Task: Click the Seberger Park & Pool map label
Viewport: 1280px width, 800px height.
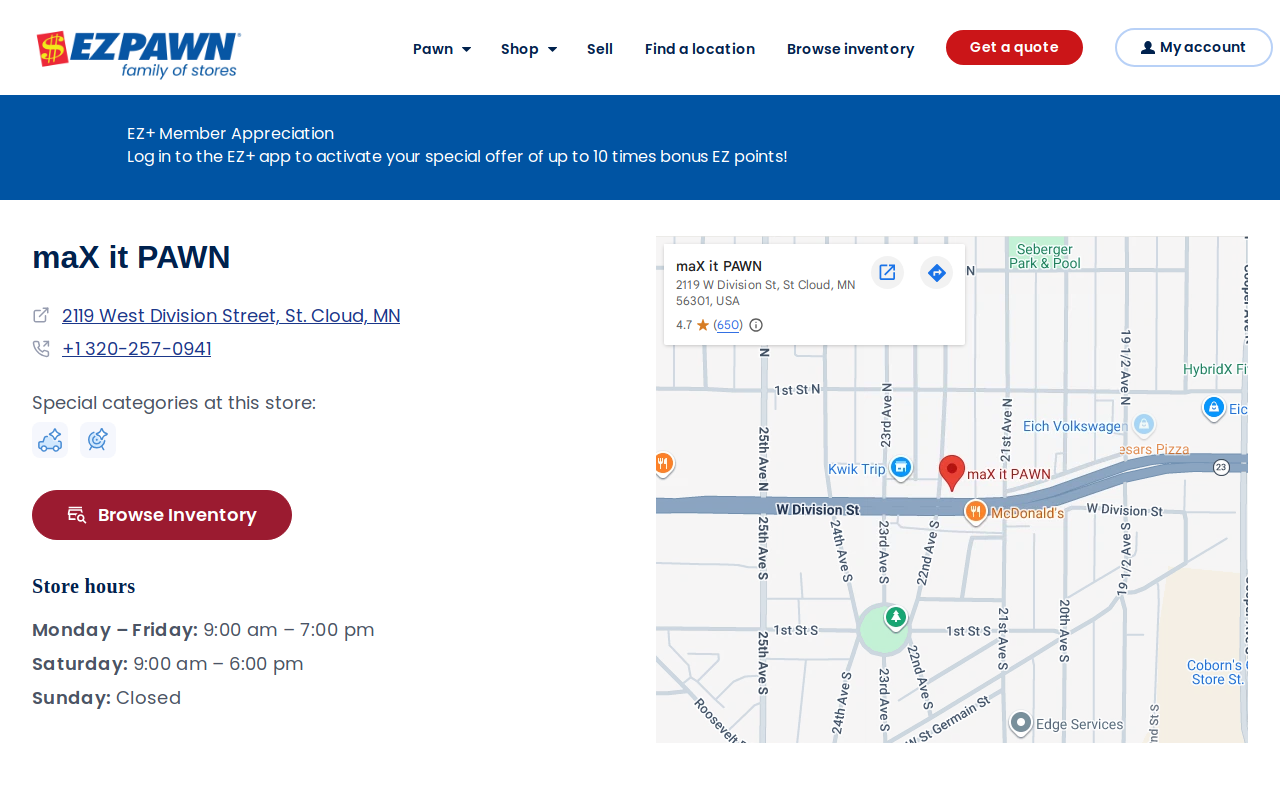Action: (1045, 256)
